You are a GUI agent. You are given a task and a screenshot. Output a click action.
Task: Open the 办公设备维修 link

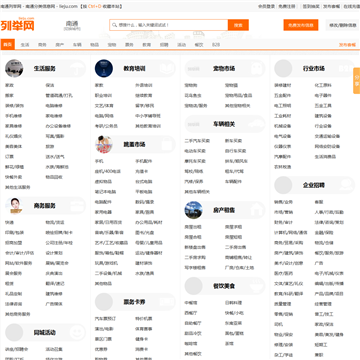(x=58, y=126)
